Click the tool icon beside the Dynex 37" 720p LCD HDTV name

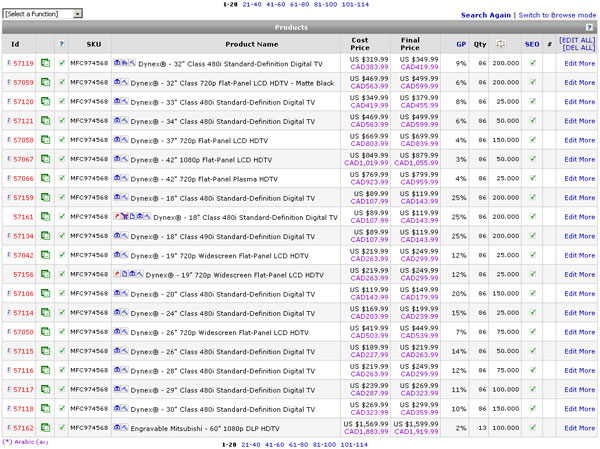tap(125, 140)
